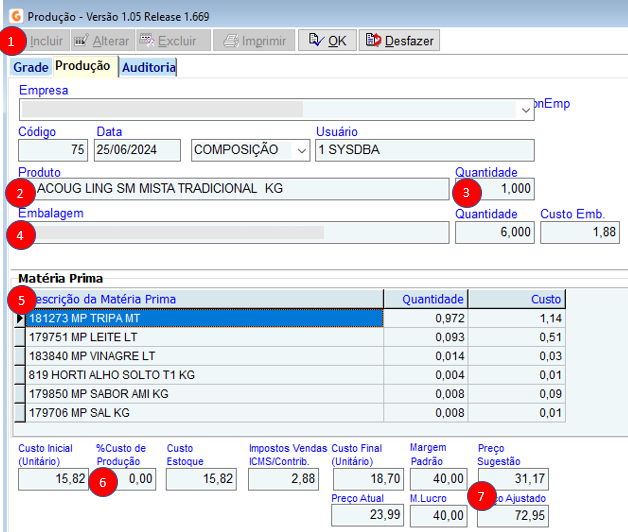Click the Imprimir printer icon
This screenshot has width=628, height=532.
coord(230,41)
